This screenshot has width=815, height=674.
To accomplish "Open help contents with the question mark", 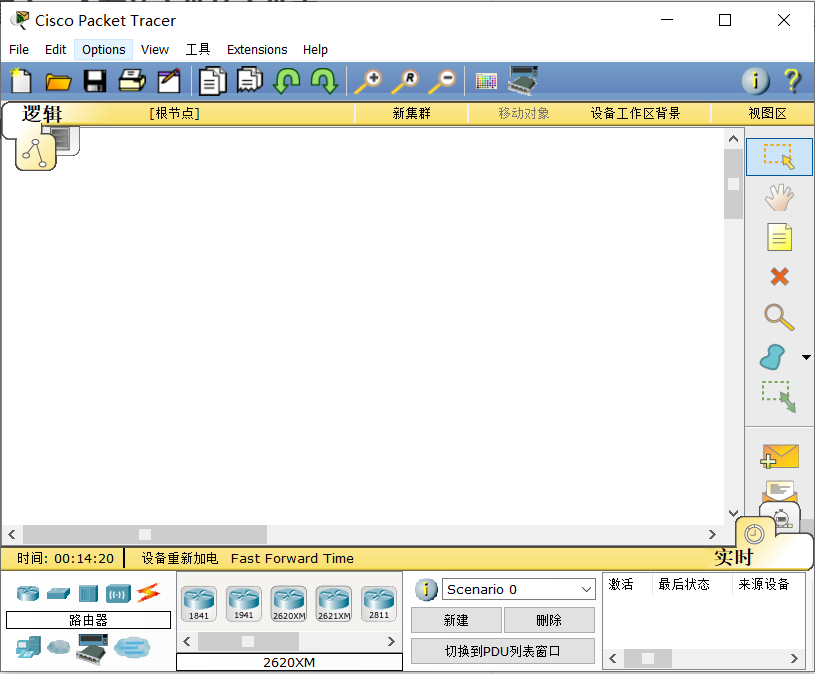I will coord(792,81).
